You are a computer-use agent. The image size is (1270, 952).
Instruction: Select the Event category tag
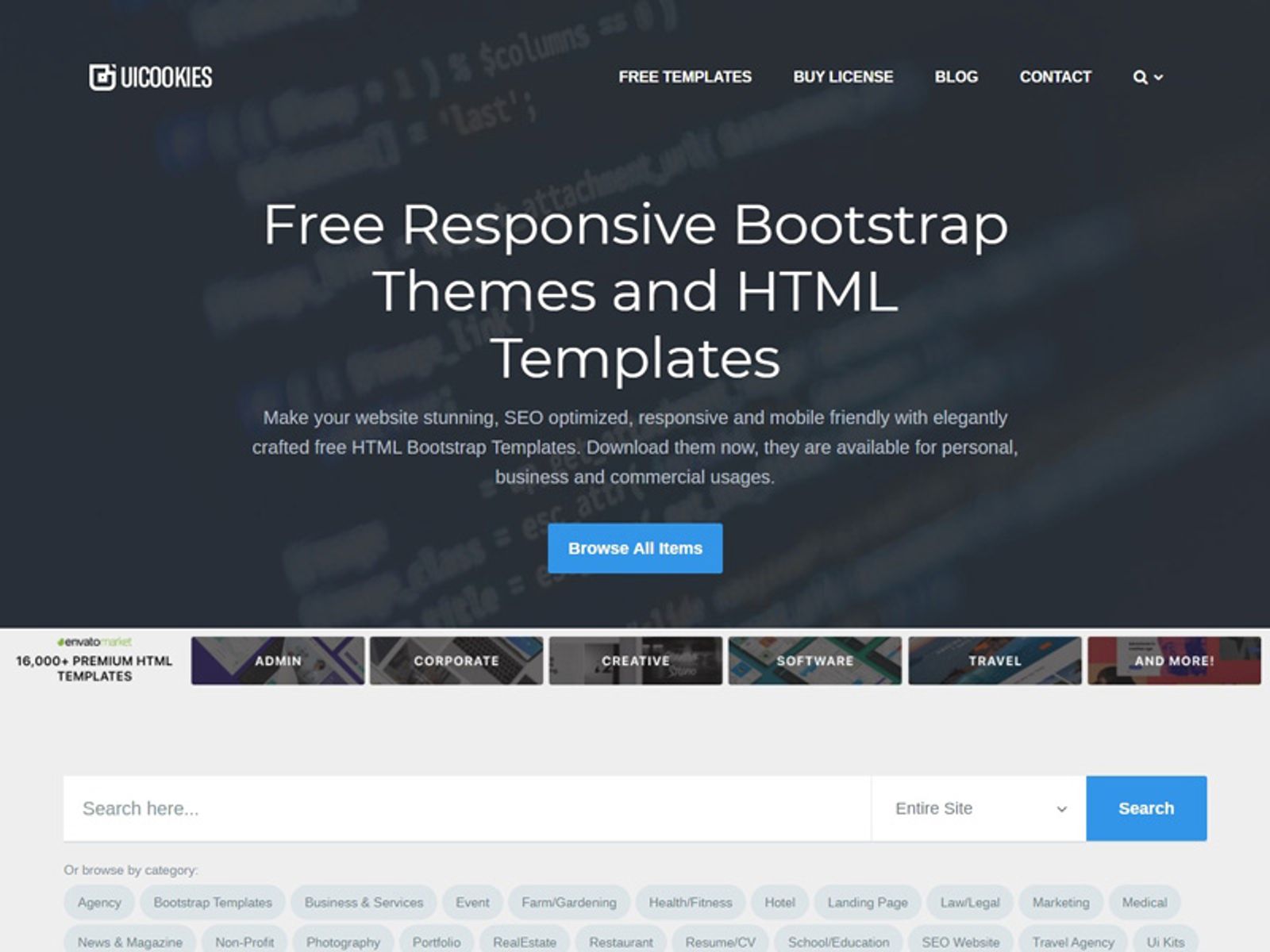point(472,902)
